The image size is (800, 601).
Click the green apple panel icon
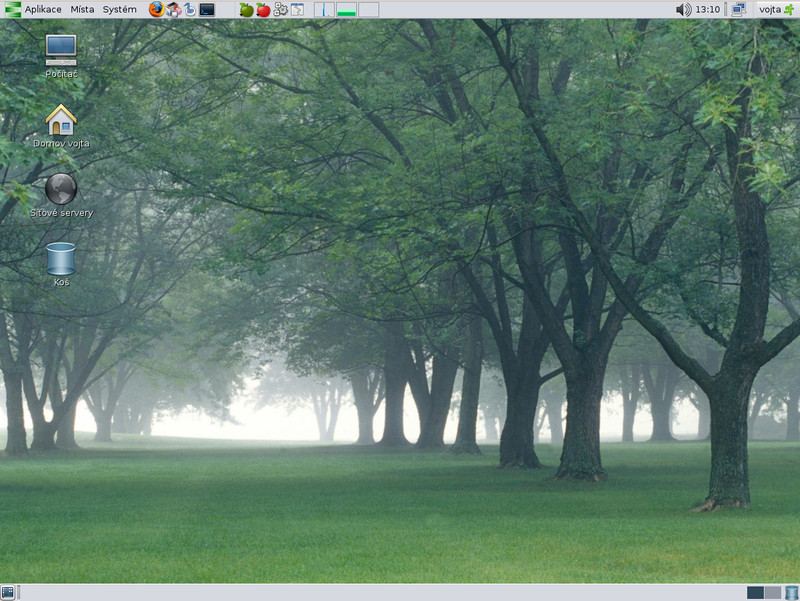[246, 9]
